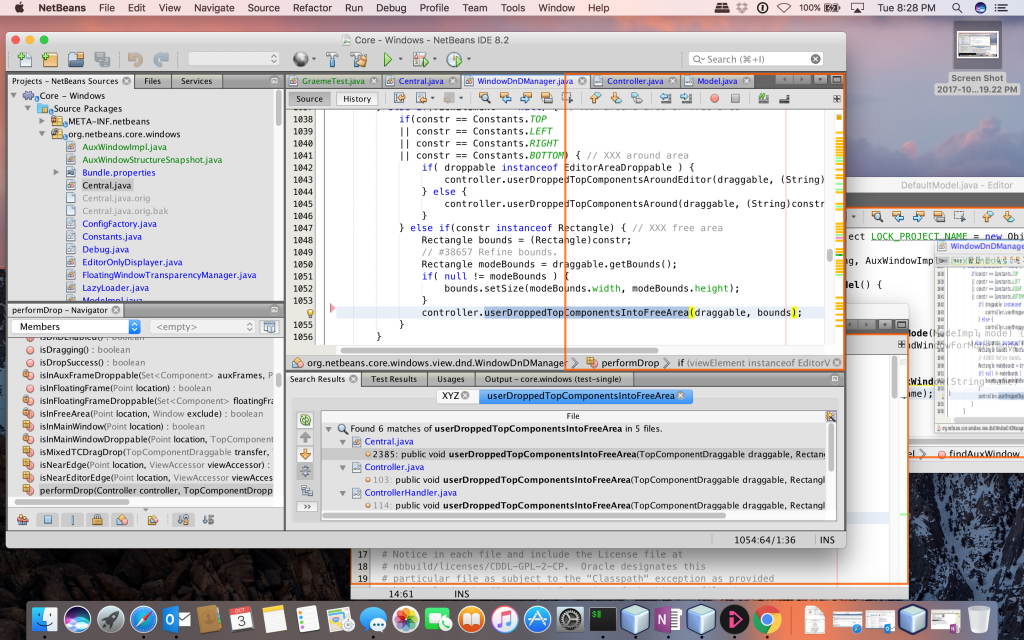Open the Refactor menu
This screenshot has height=640, width=1024.
click(x=312, y=8)
